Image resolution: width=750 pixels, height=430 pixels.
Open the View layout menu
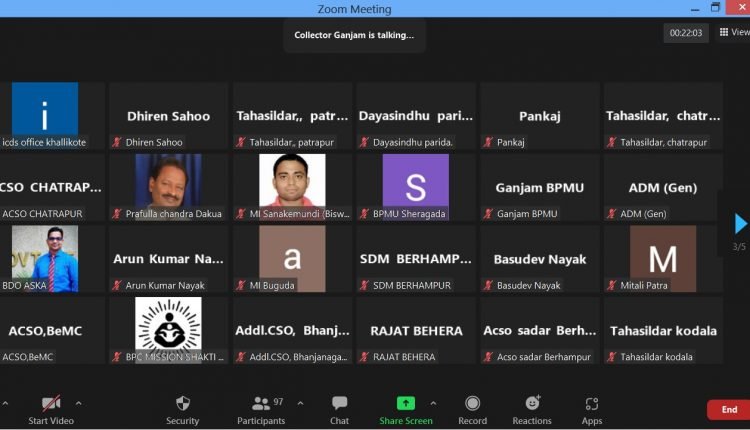pyautogui.click(x=733, y=32)
